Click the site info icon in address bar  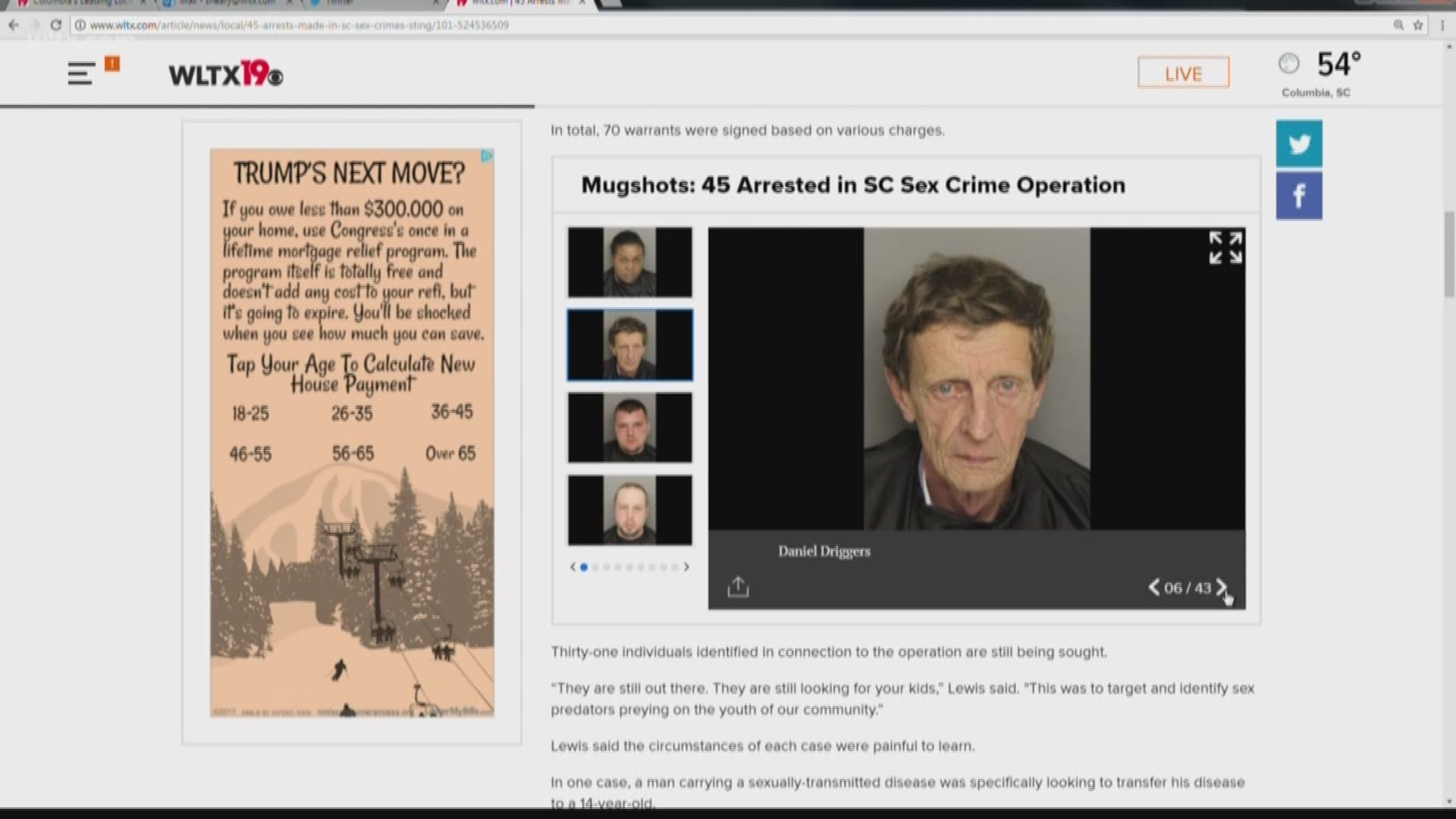80,25
